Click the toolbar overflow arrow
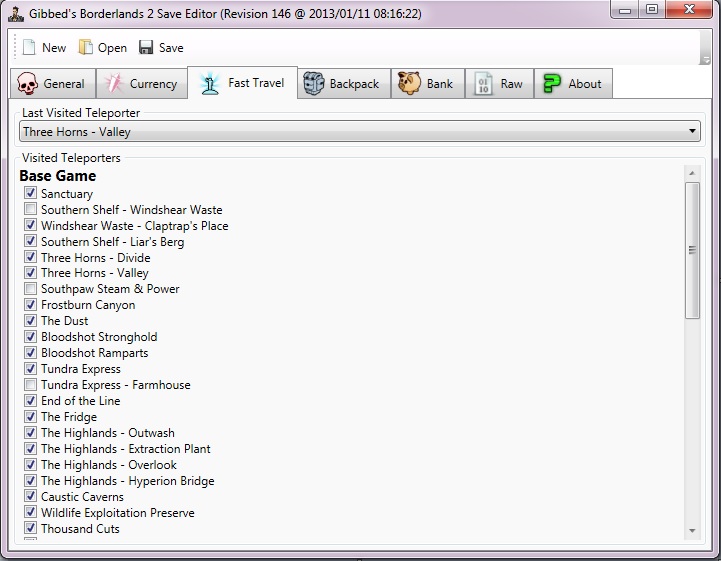 click(704, 60)
